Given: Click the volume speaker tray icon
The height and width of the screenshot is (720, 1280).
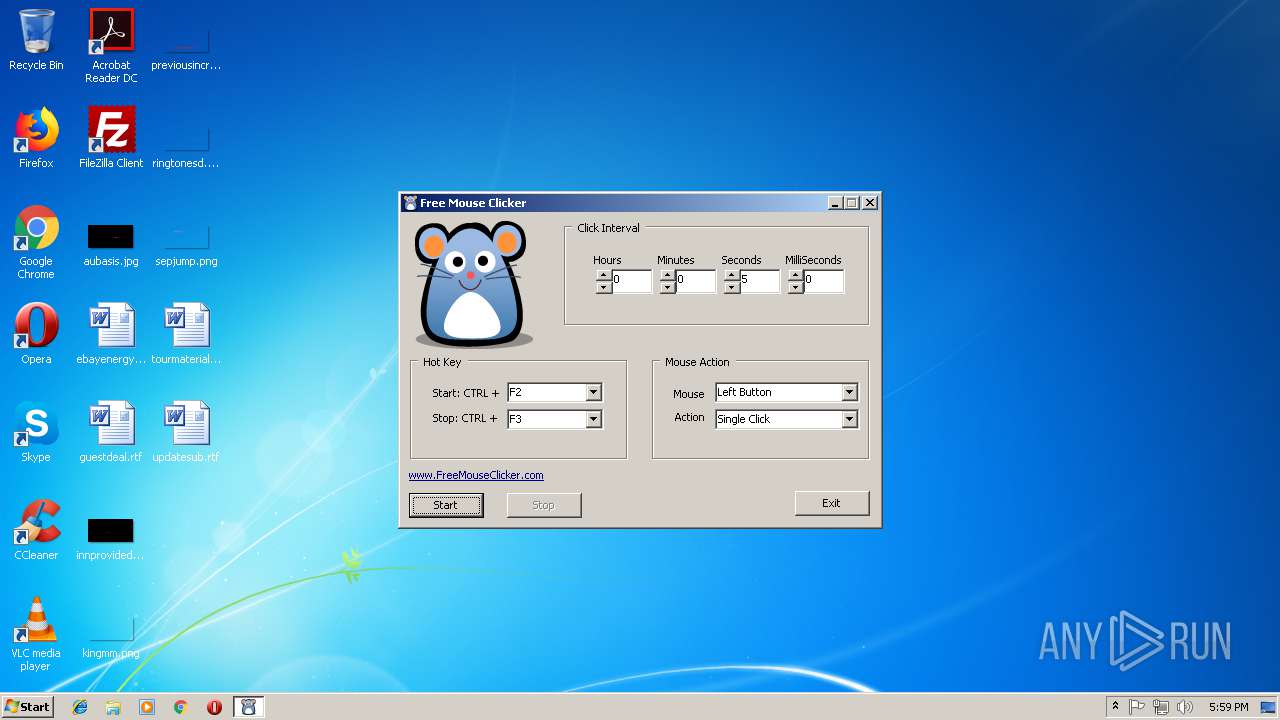Looking at the screenshot, I should [x=1185, y=707].
